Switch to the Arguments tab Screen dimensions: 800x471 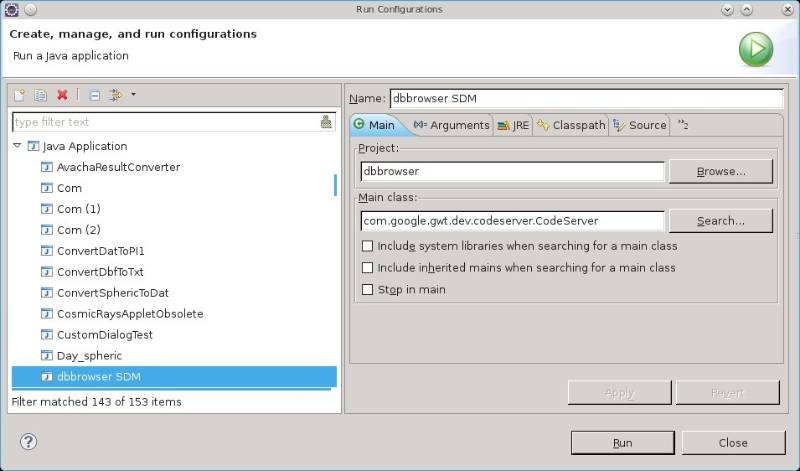tap(451, 125)
